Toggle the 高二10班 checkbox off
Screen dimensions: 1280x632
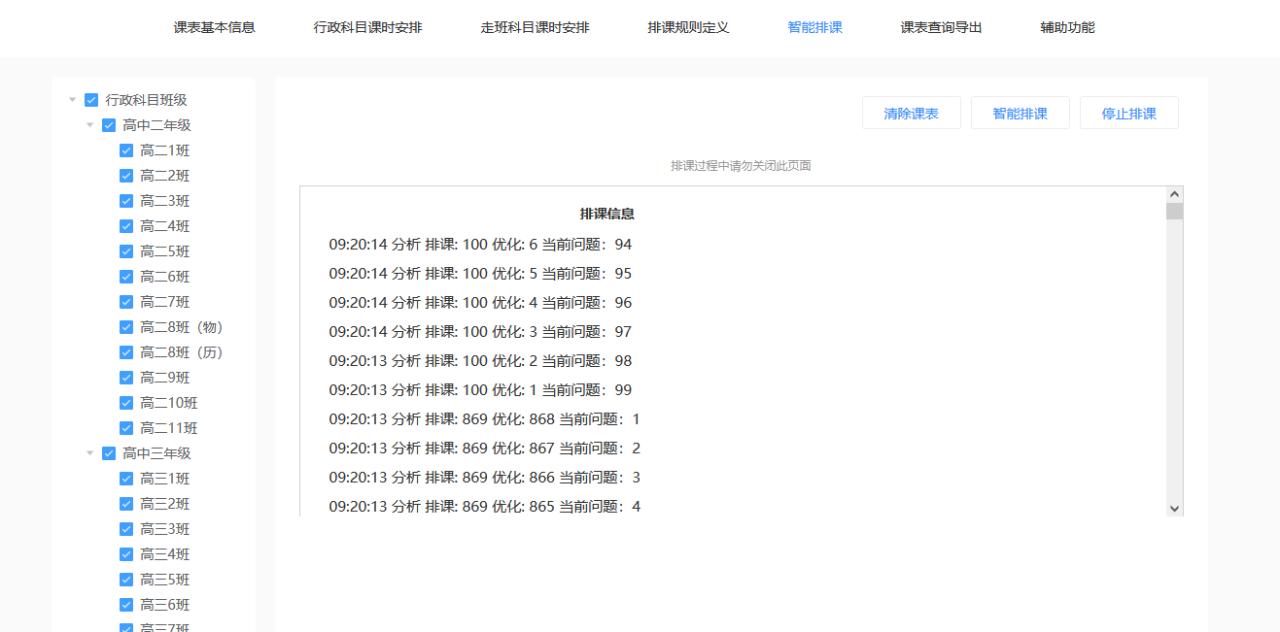point(126,403)
